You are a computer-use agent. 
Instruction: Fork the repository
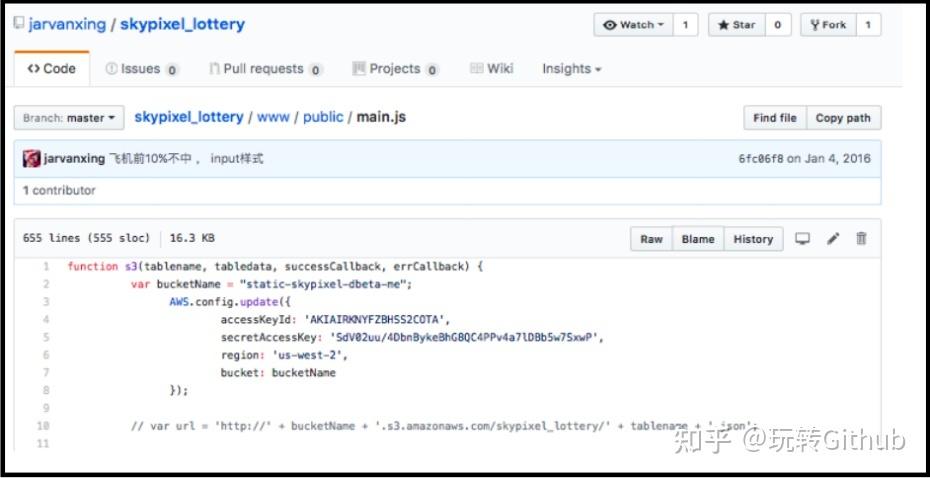pyautogui.click(x=828, y=25)
